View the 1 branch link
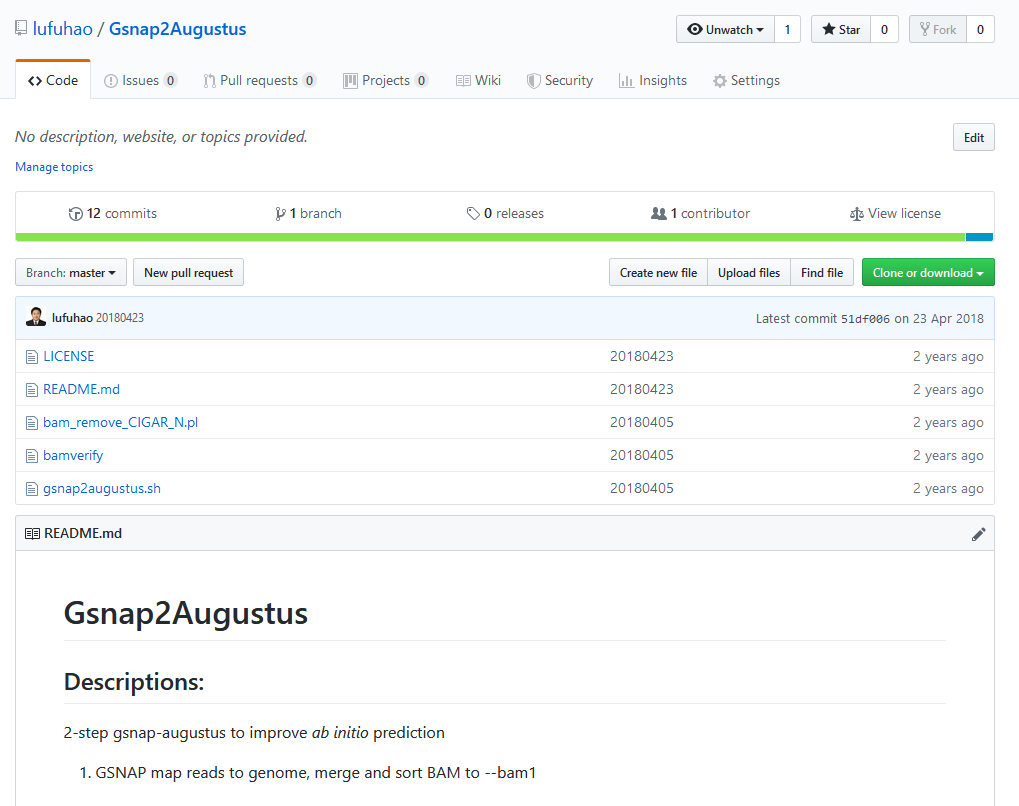This screenshot has width=1019, height=806. point(309,213)
